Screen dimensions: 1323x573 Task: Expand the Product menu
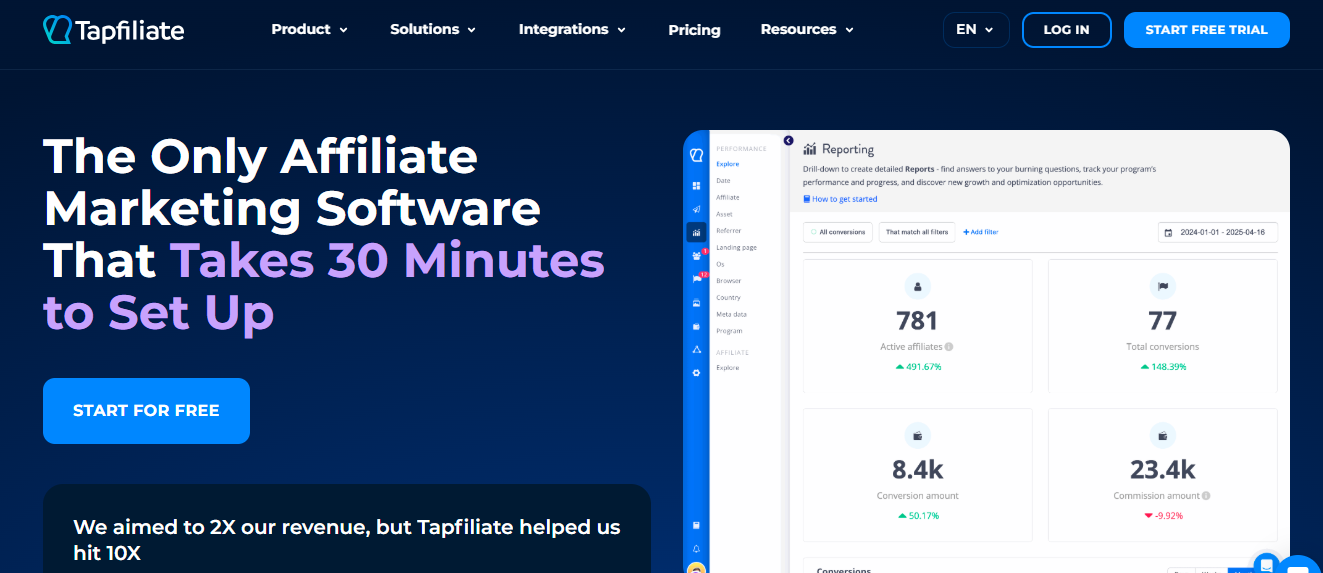(x=309, y=29)
